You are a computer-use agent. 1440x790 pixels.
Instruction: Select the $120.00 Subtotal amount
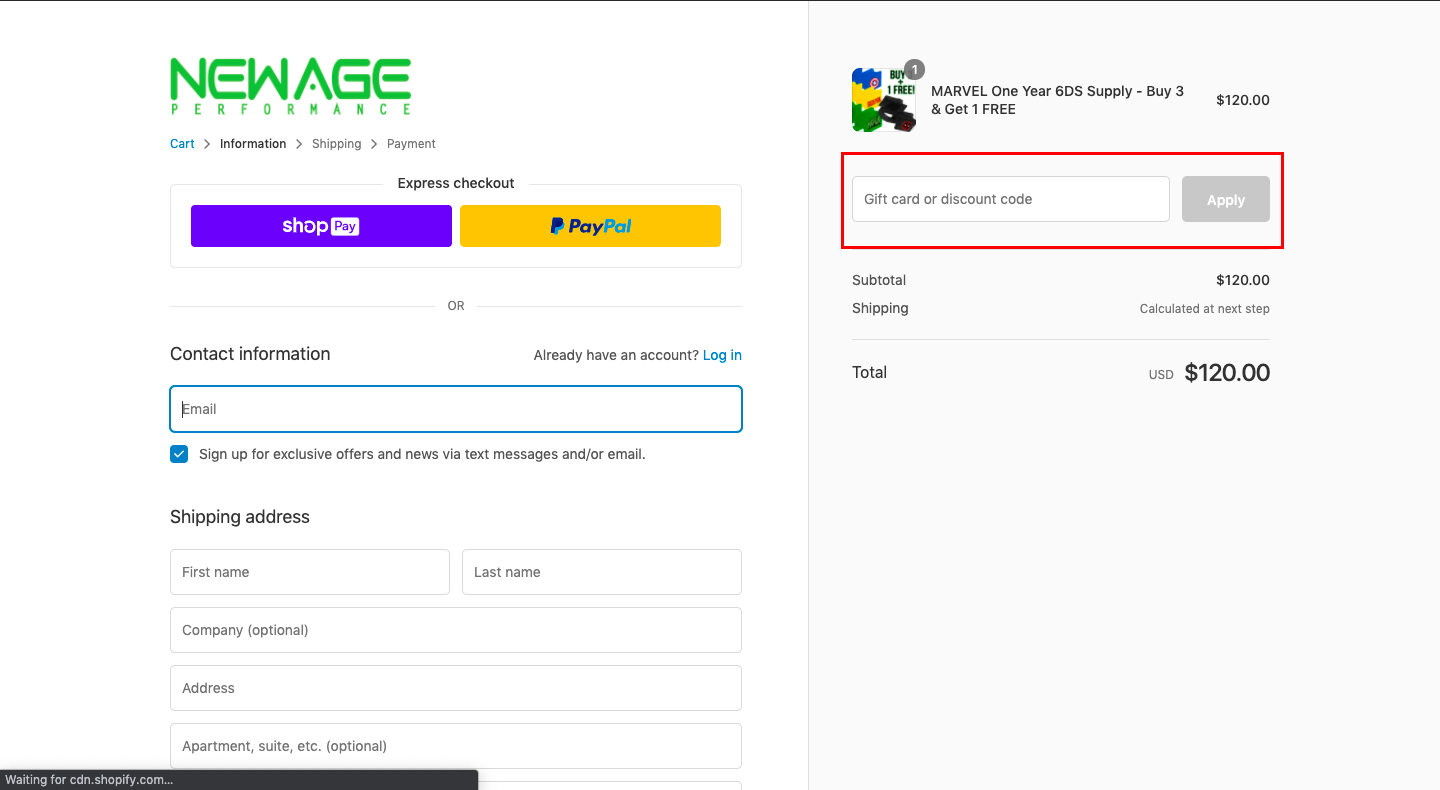[1243, 280]
